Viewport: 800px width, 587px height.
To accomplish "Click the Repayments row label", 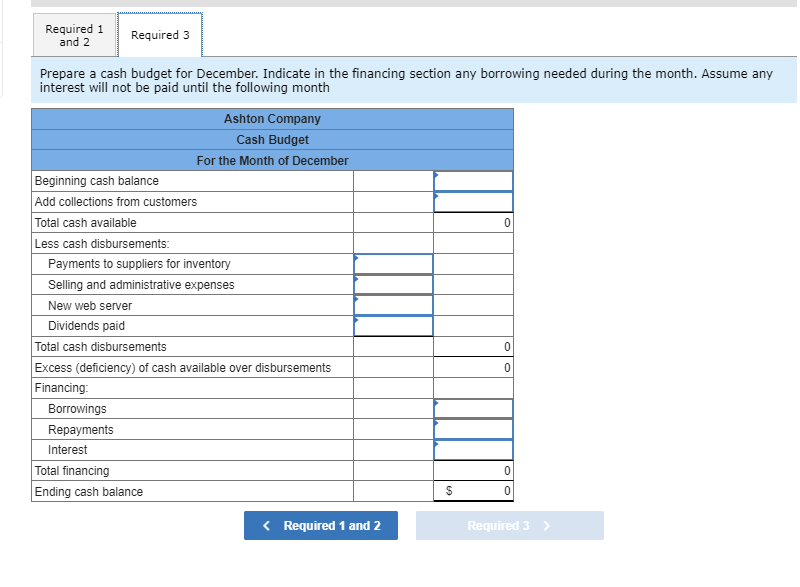I will 81,430.
